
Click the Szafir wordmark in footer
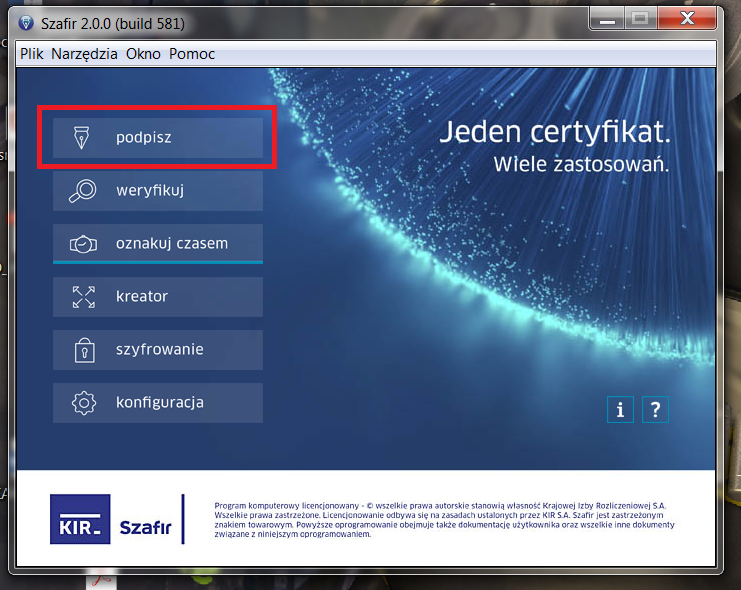(x=145, y=527)
